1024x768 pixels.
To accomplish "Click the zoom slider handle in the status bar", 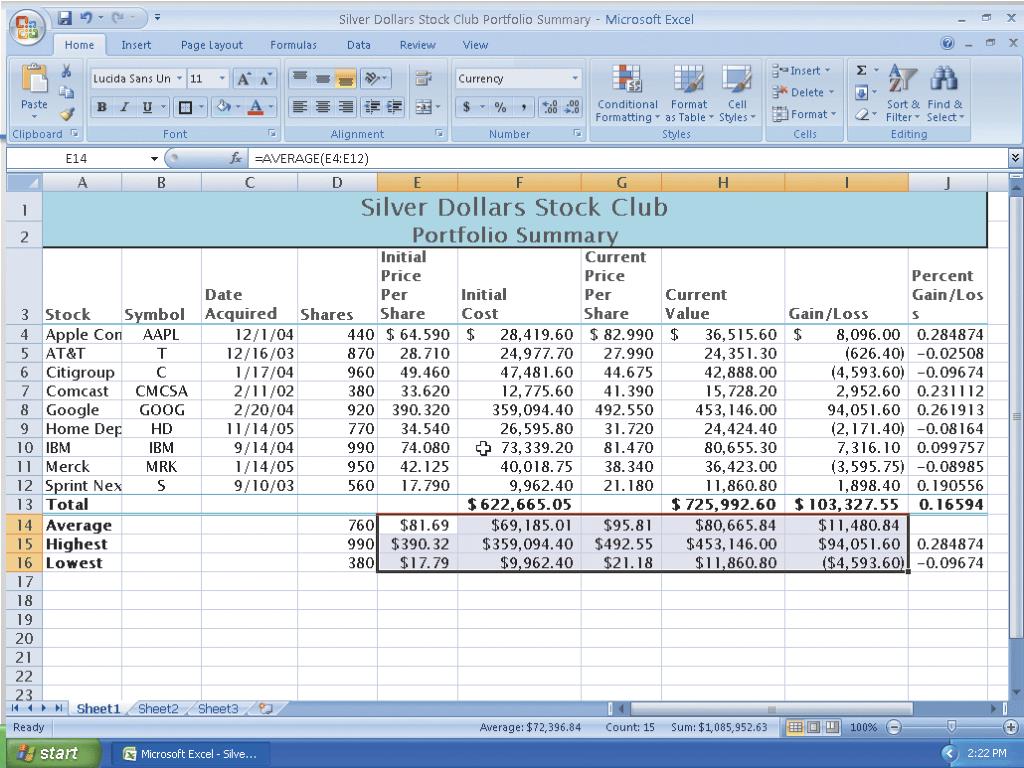I will (x=952, y=727).
